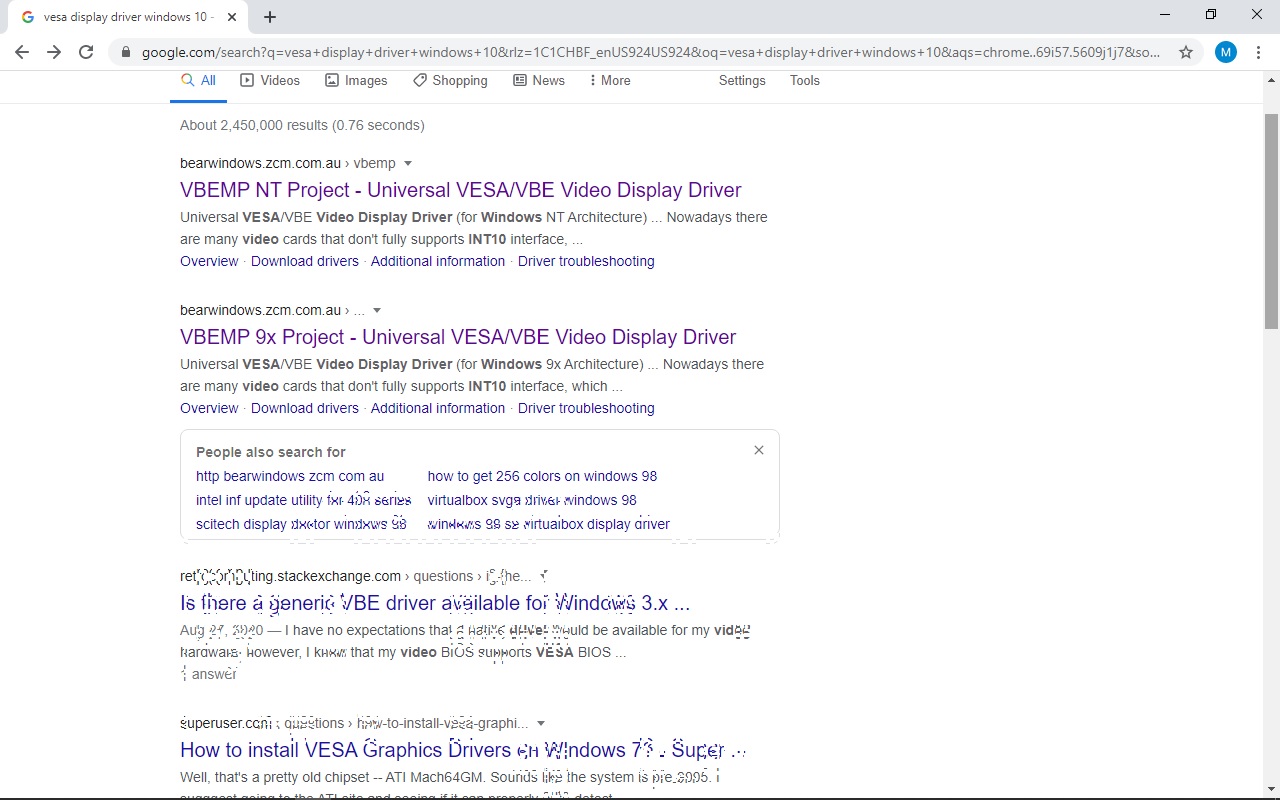Screen dimensions: 1280x800
Task: Open a new browser tab
Action: click(270, 17)
